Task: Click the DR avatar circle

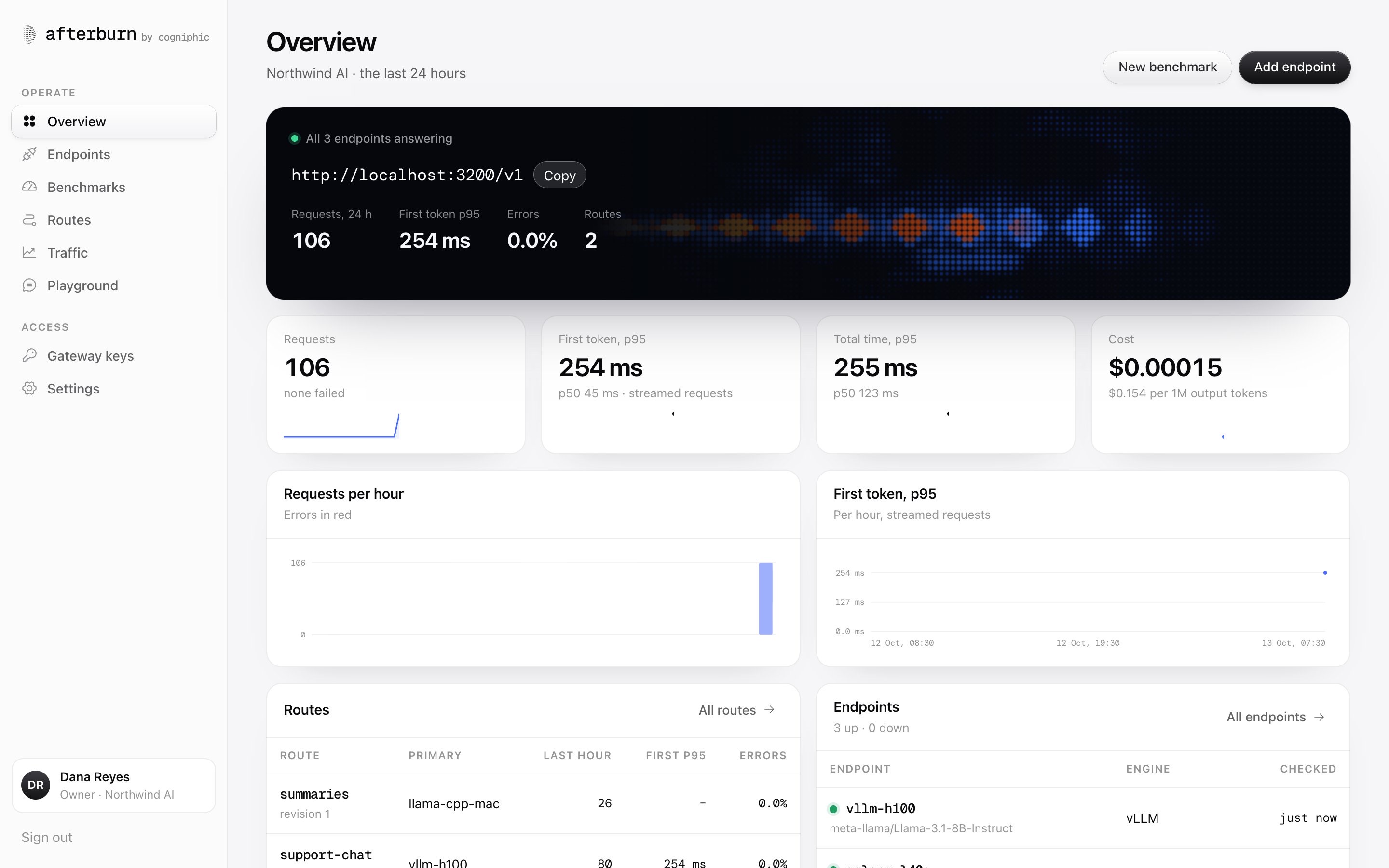Action: [36, 785]
